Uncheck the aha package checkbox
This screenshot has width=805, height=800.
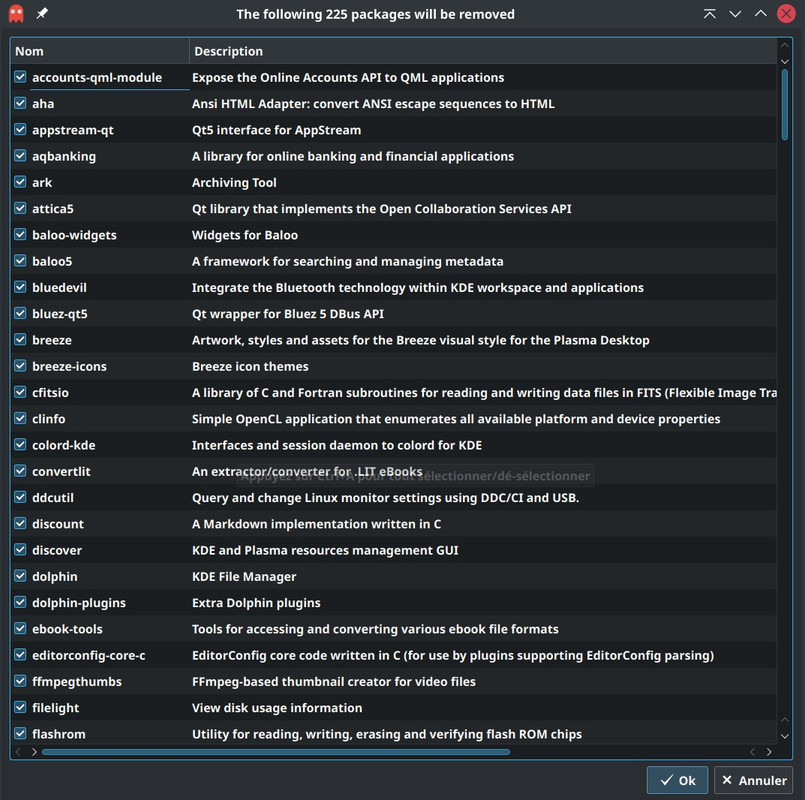[x=20, y=103]
